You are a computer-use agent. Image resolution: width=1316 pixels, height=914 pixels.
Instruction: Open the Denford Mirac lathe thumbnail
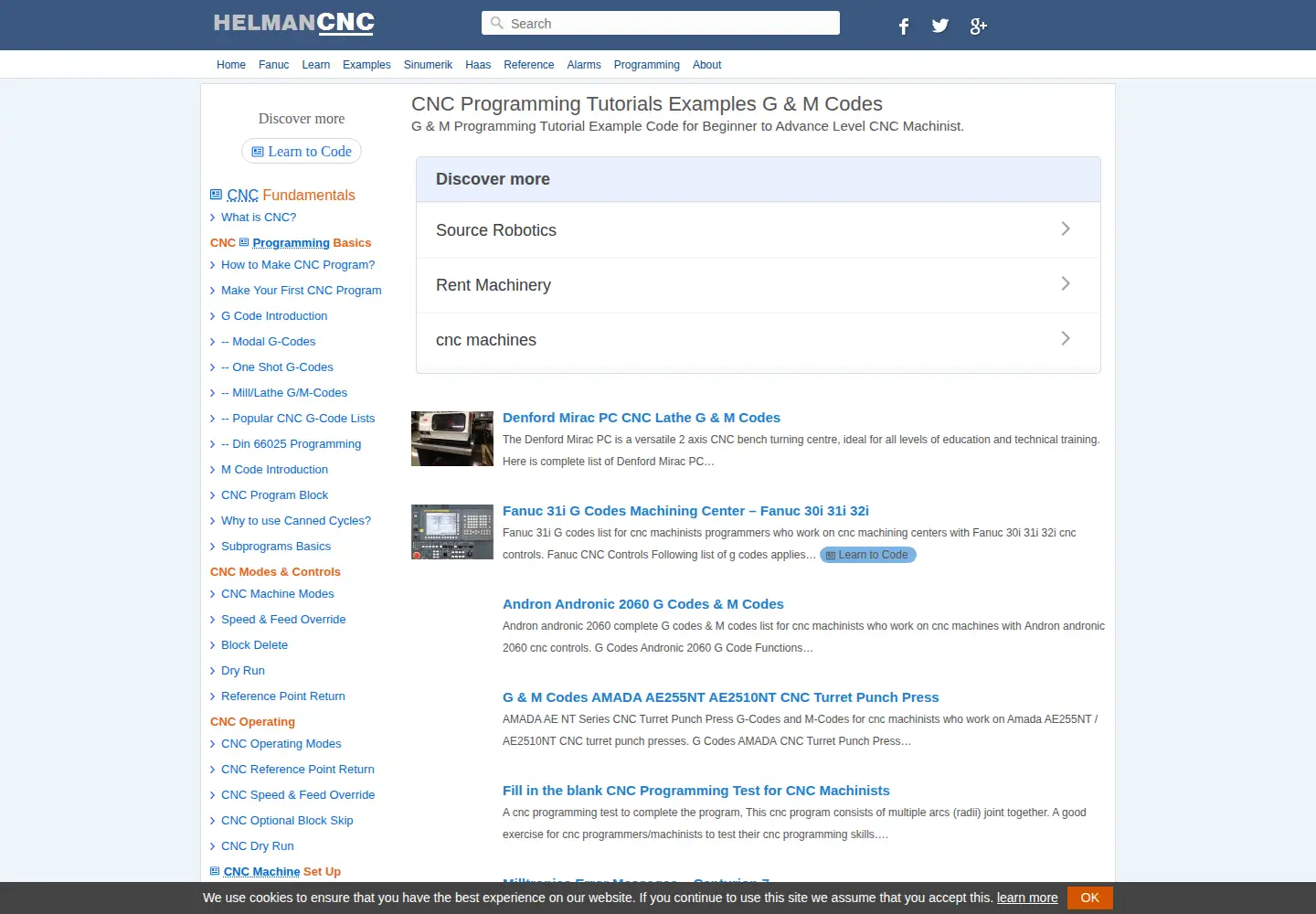click(452, 439)
